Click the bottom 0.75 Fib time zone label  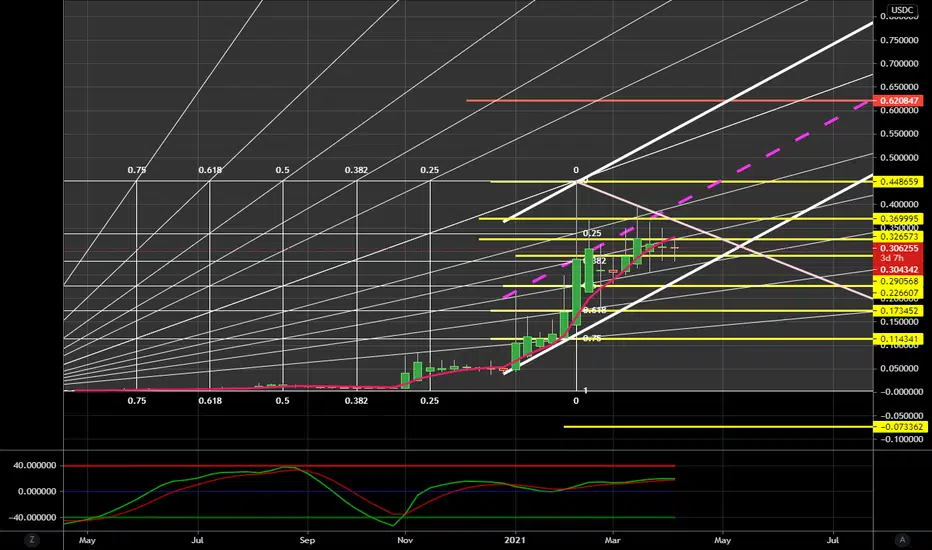click(137, 401)
